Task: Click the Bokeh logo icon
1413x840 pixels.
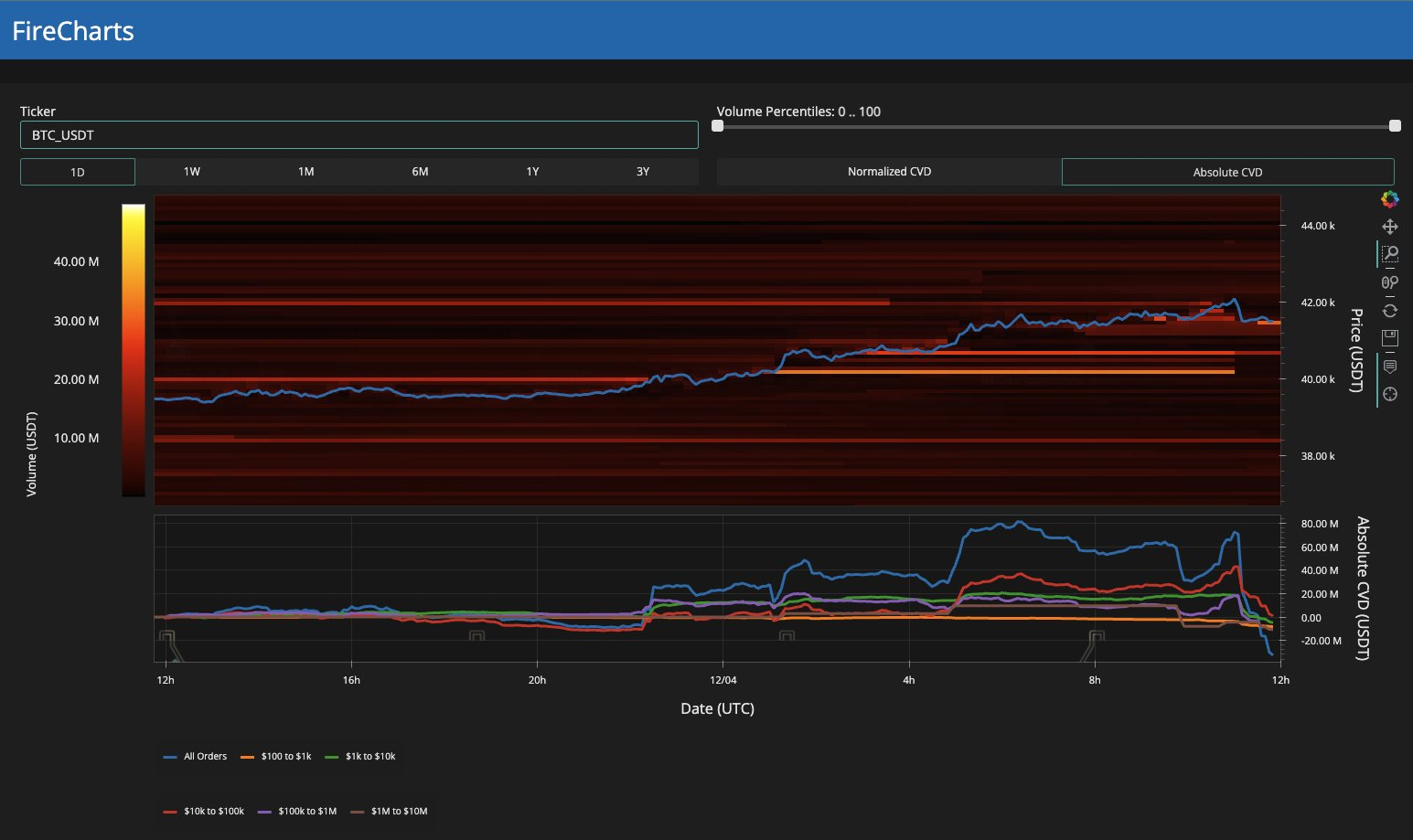Action: click(x=1389, y=199)
